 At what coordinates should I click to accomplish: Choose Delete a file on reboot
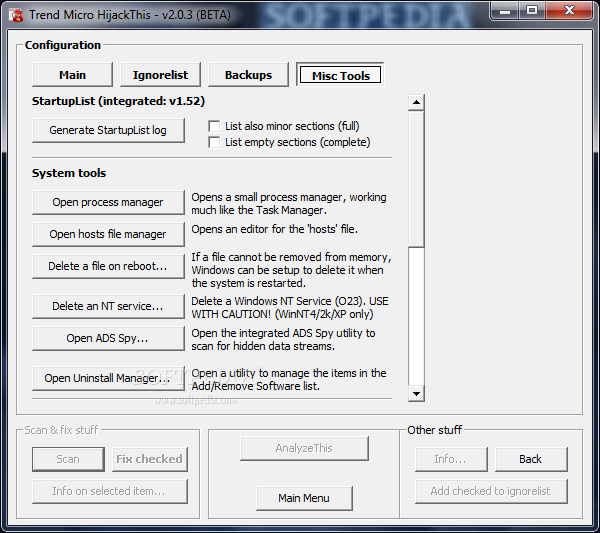[108, 266]
